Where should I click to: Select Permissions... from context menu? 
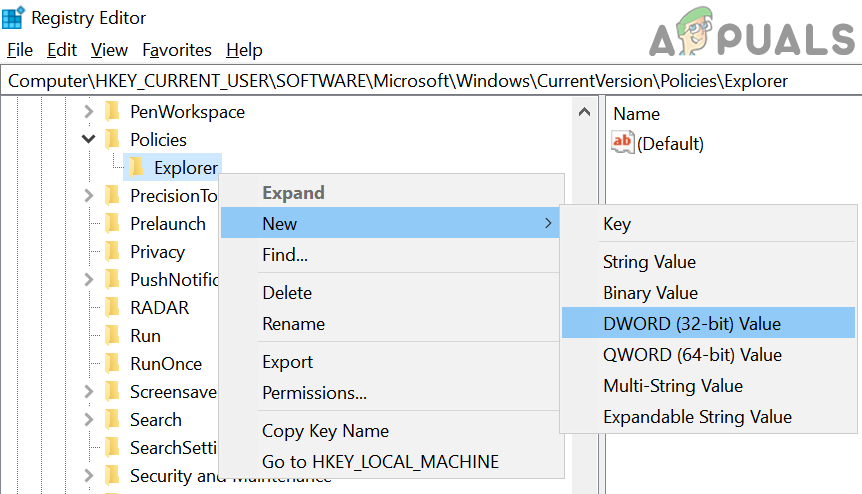click(x=314, y=393)
